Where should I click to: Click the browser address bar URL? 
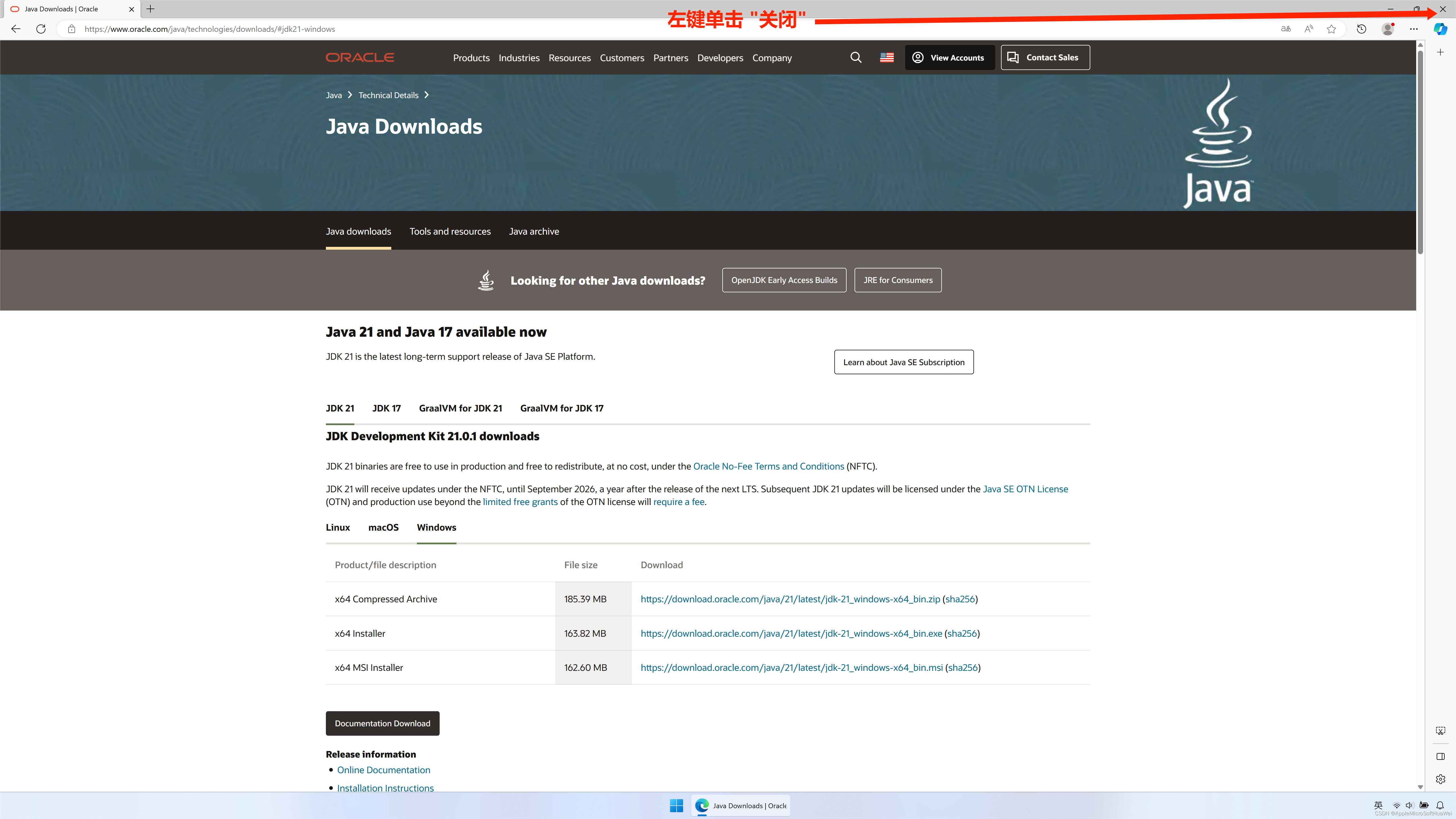pyautogui.click(x=210, y=29)
